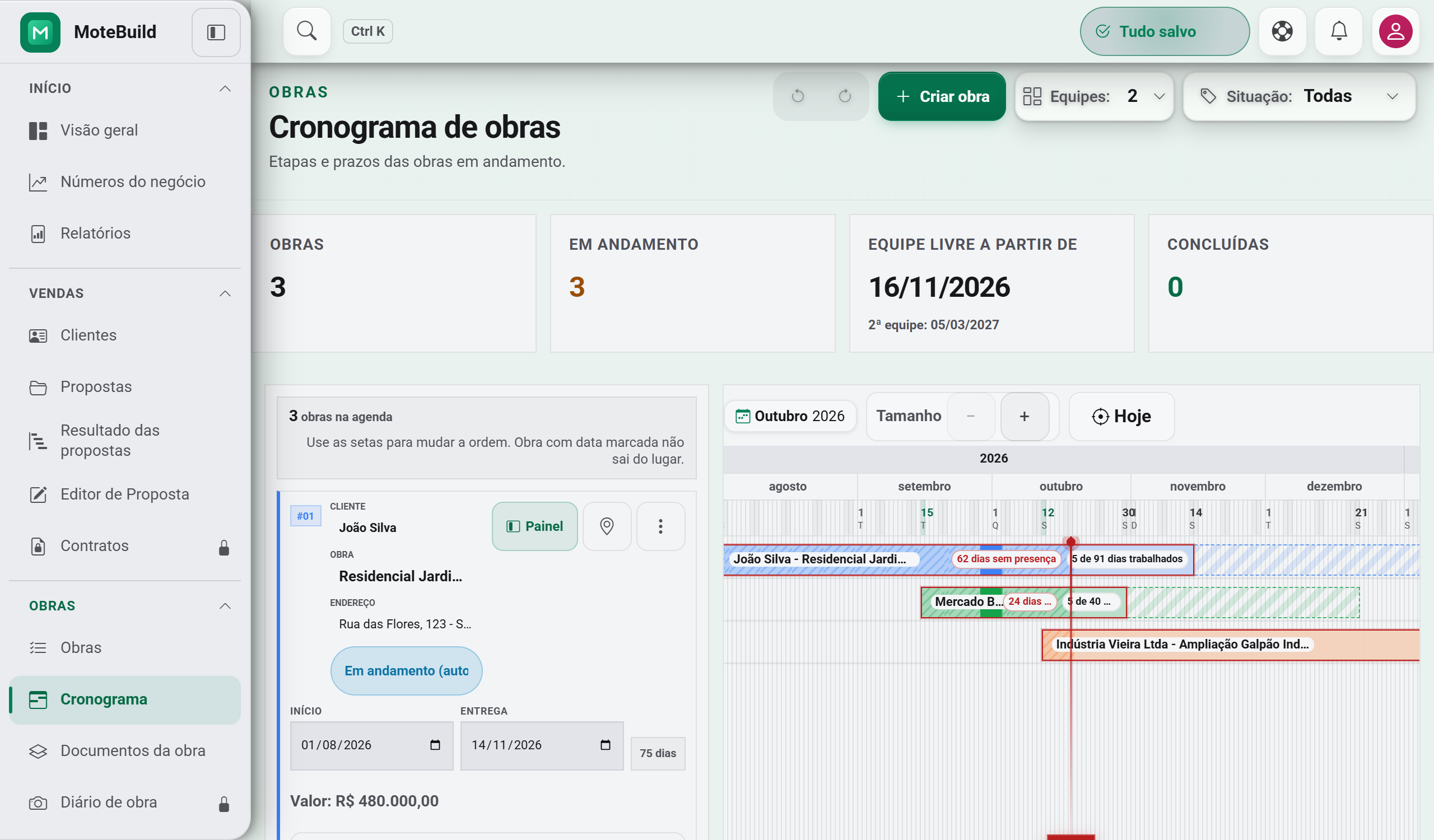The image size is (1434, 840).
Task: Open location pin for João Silva obra
Action: click(x=607, y=526)
